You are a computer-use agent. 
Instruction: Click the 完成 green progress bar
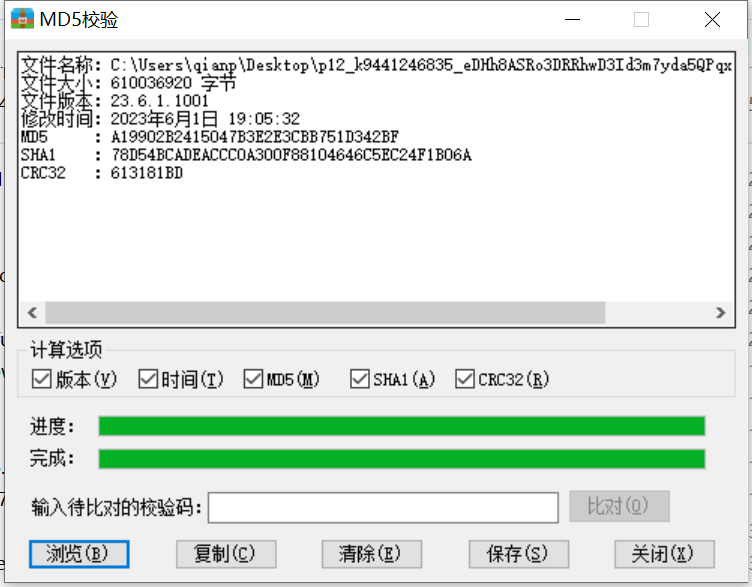pos(402,459)
